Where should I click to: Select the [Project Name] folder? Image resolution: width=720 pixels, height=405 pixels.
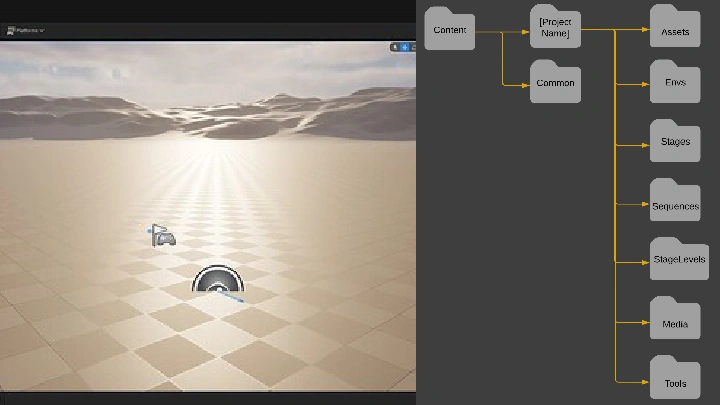[x=554, y=29]
